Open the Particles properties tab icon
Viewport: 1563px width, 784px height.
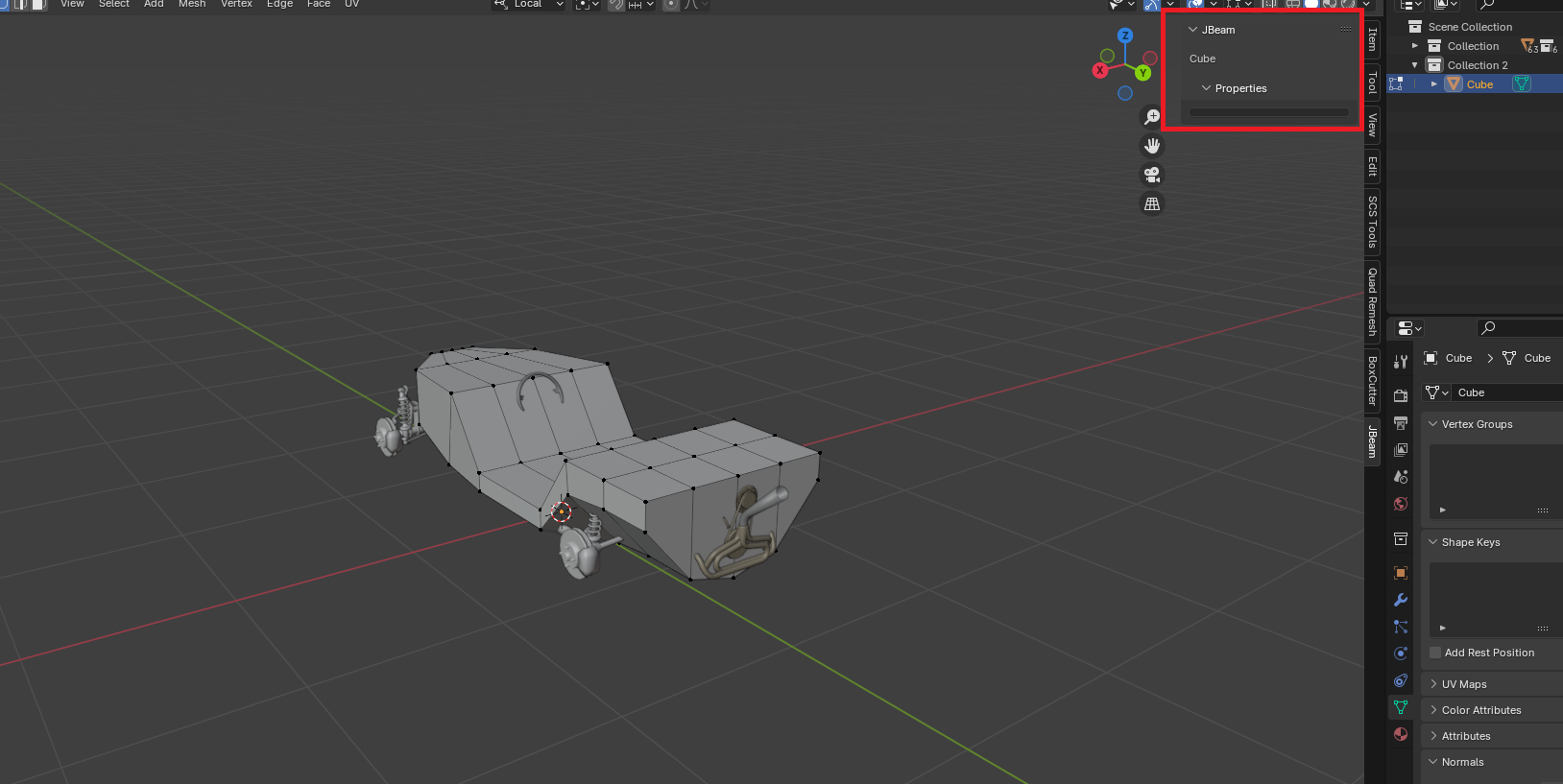point(1401,627)
